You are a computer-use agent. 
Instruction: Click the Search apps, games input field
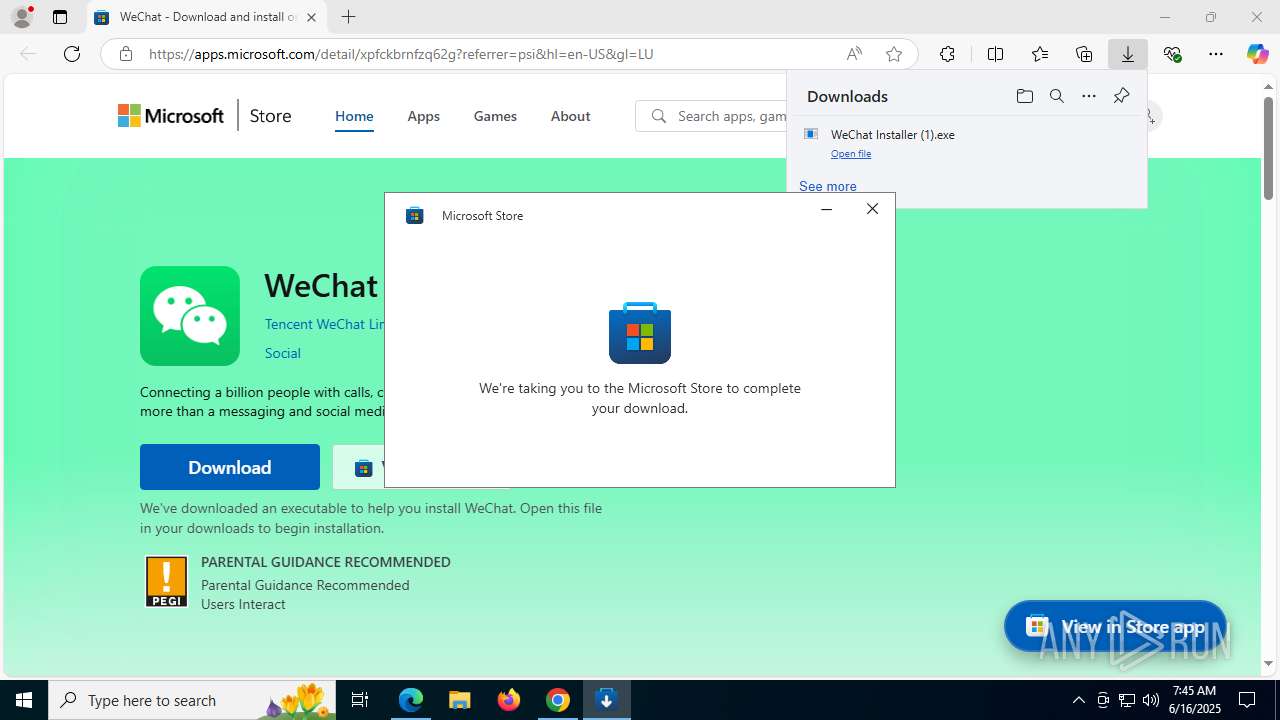coord(711,116)
